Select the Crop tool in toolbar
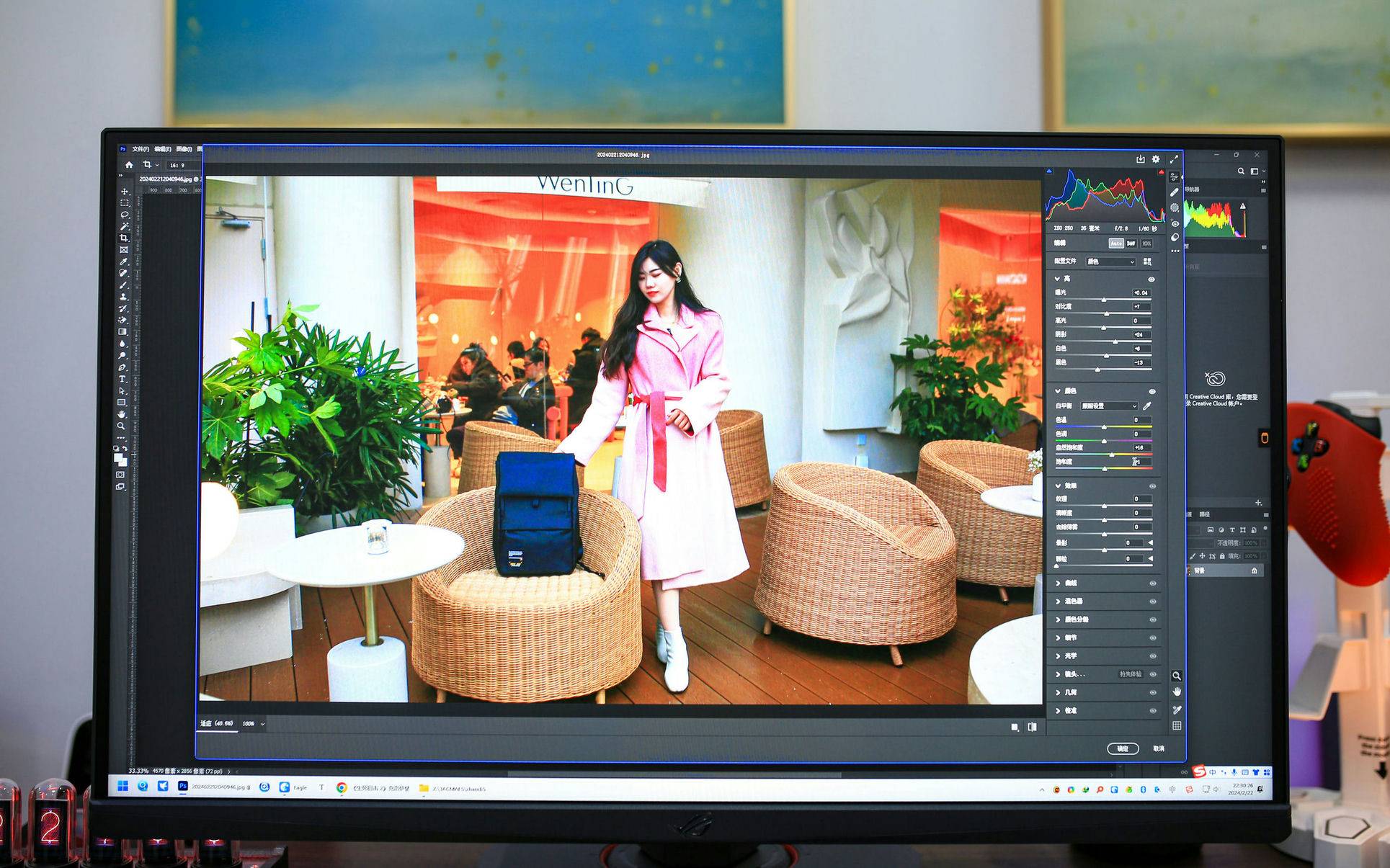1390x868 pixels. click(x=124, y=238)
